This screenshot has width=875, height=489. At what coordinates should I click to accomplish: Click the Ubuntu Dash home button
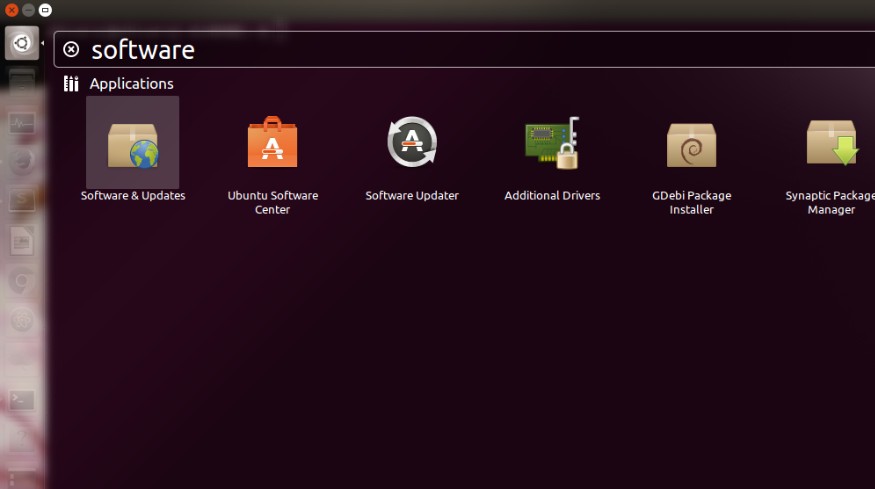click(22, 43)
